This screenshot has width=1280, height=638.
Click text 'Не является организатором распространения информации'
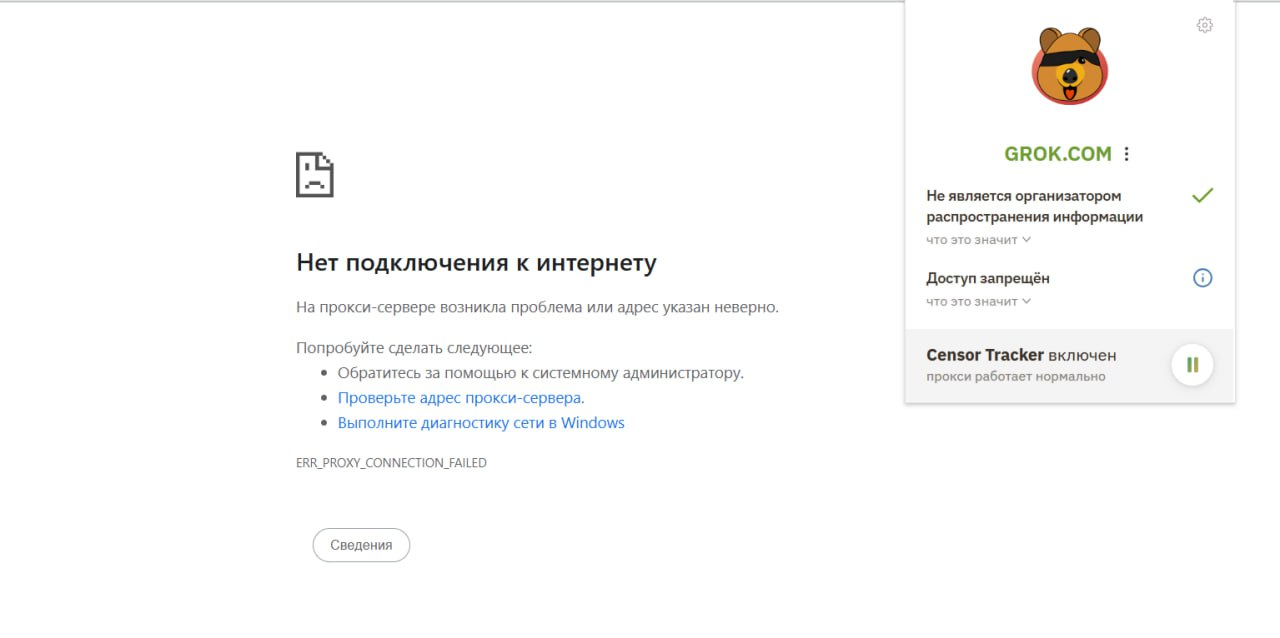click(x=1034, y=206)
